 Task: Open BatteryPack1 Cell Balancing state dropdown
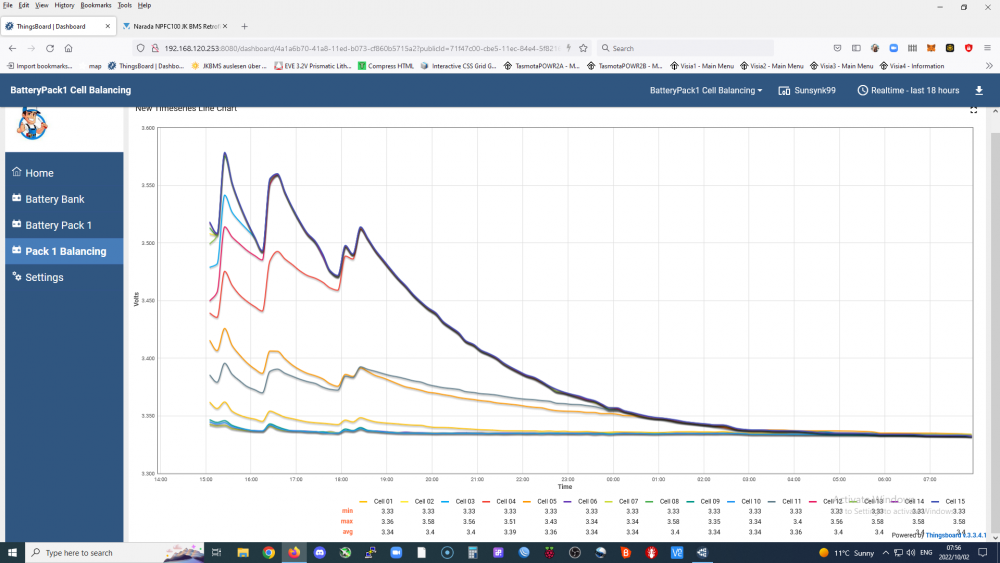[x=705, y=91]
